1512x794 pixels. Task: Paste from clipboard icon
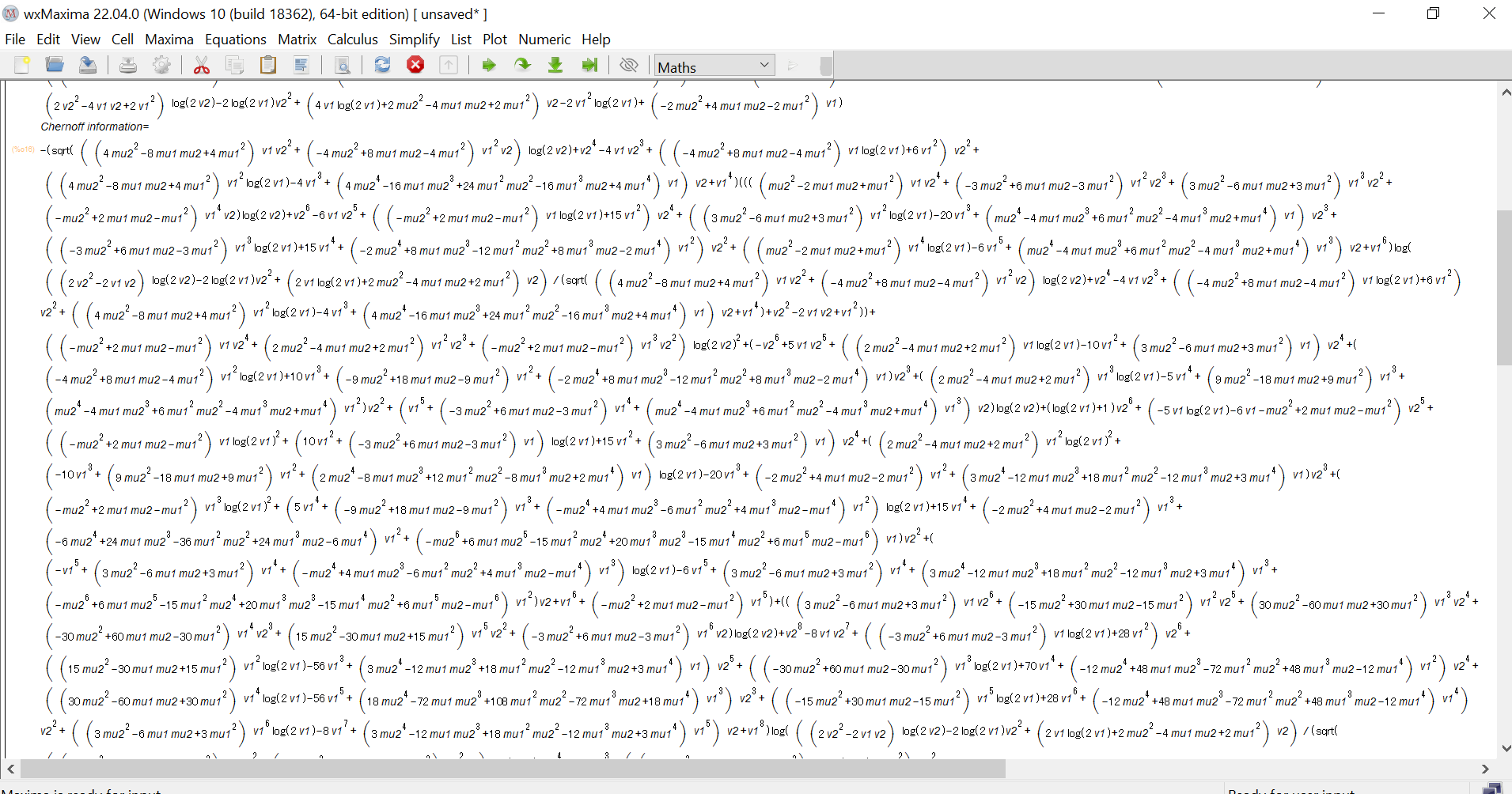(x=268, y=65)
